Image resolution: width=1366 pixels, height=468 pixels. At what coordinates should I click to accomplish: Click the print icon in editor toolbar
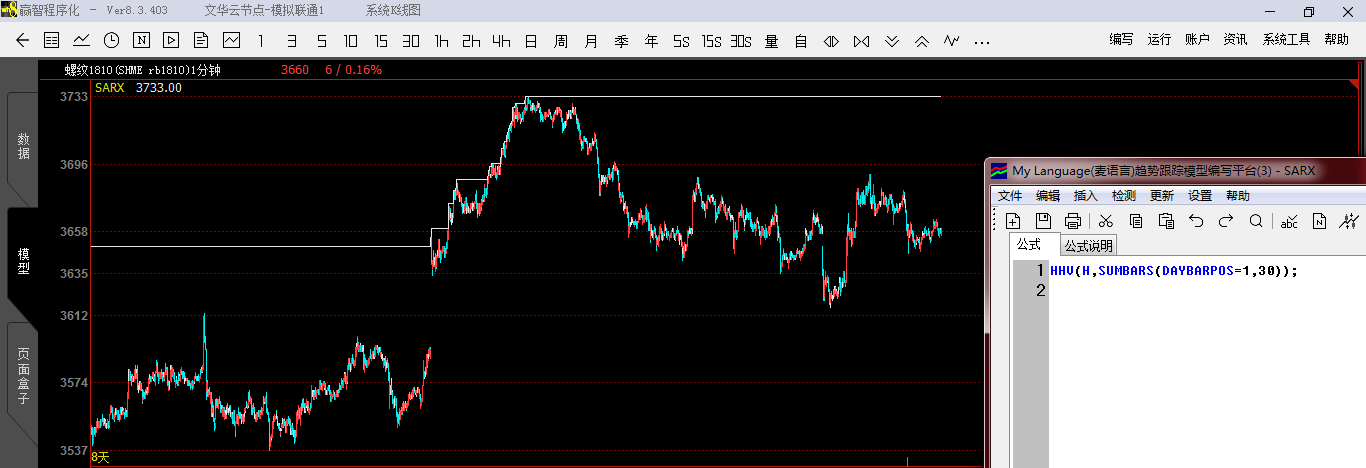[1073, 221]
